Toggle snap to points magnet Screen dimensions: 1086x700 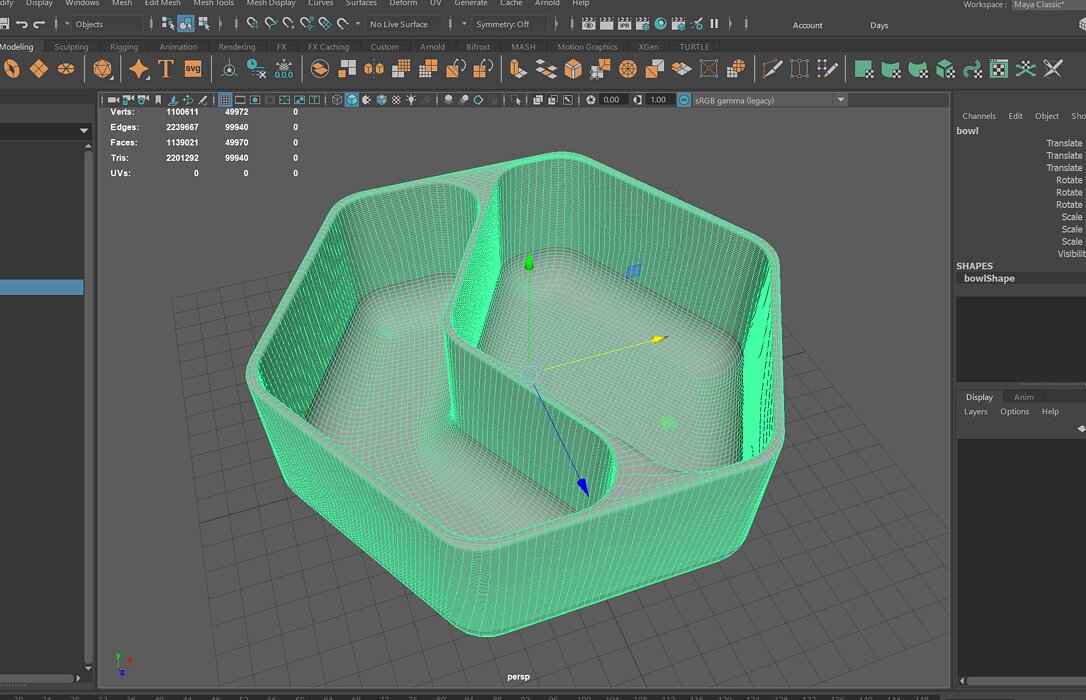pos(289,24)
